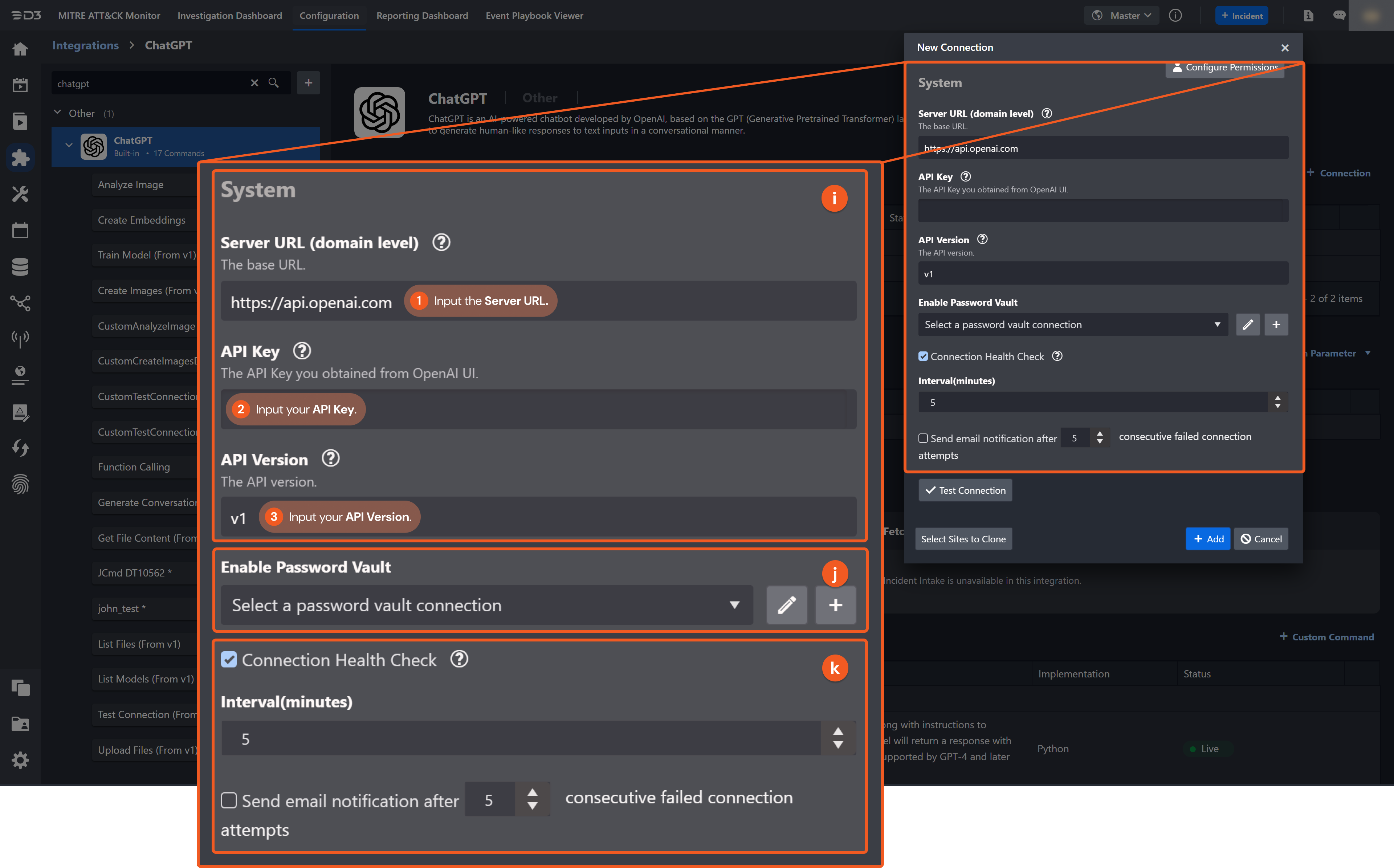
Task: Click the pencil icon next to password vault dropdown
Action: [x=787, y=605]
